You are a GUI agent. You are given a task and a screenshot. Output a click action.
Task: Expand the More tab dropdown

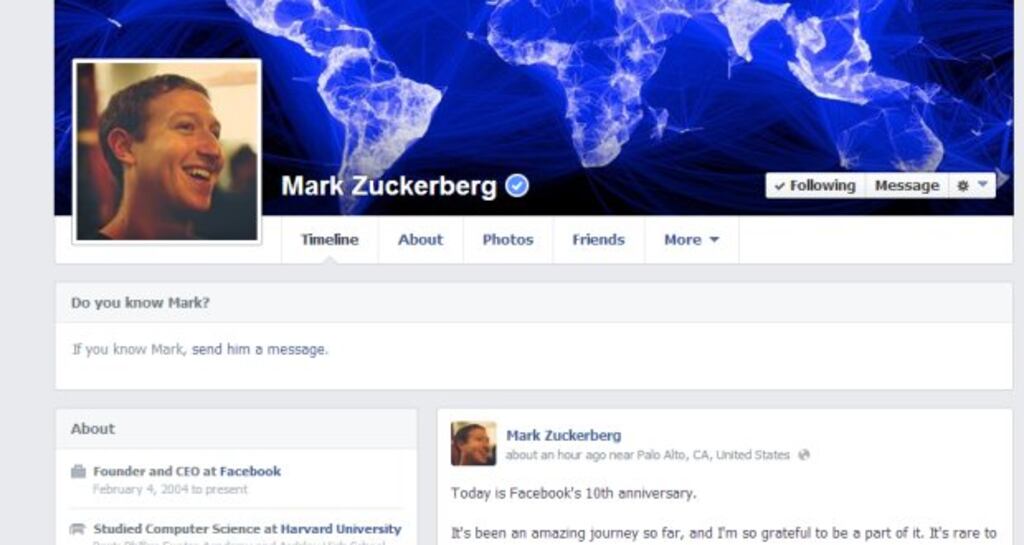[x=692, y=240]
